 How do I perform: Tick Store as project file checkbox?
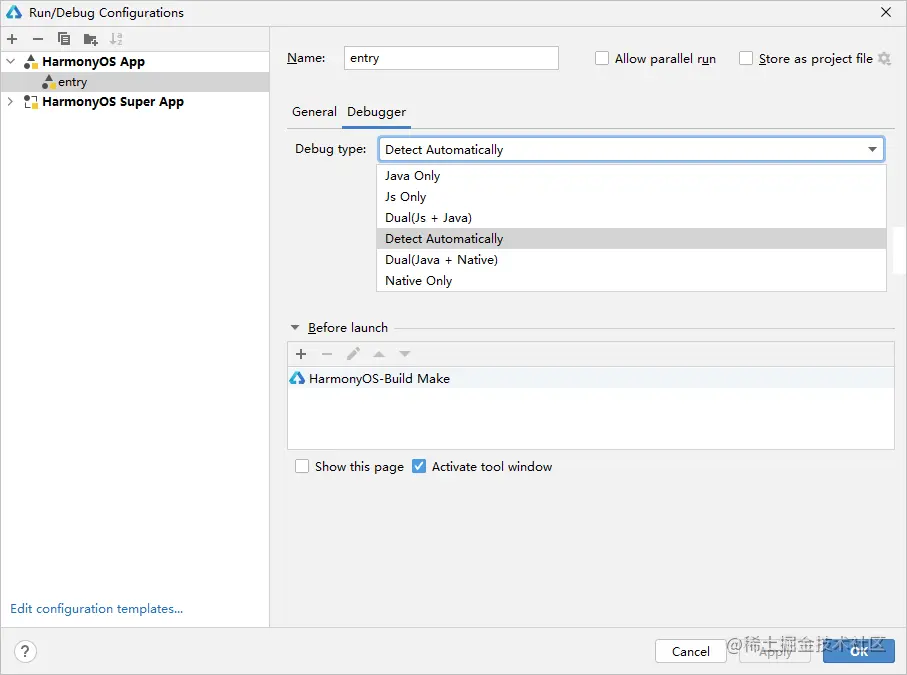click(x=746, y=58)
